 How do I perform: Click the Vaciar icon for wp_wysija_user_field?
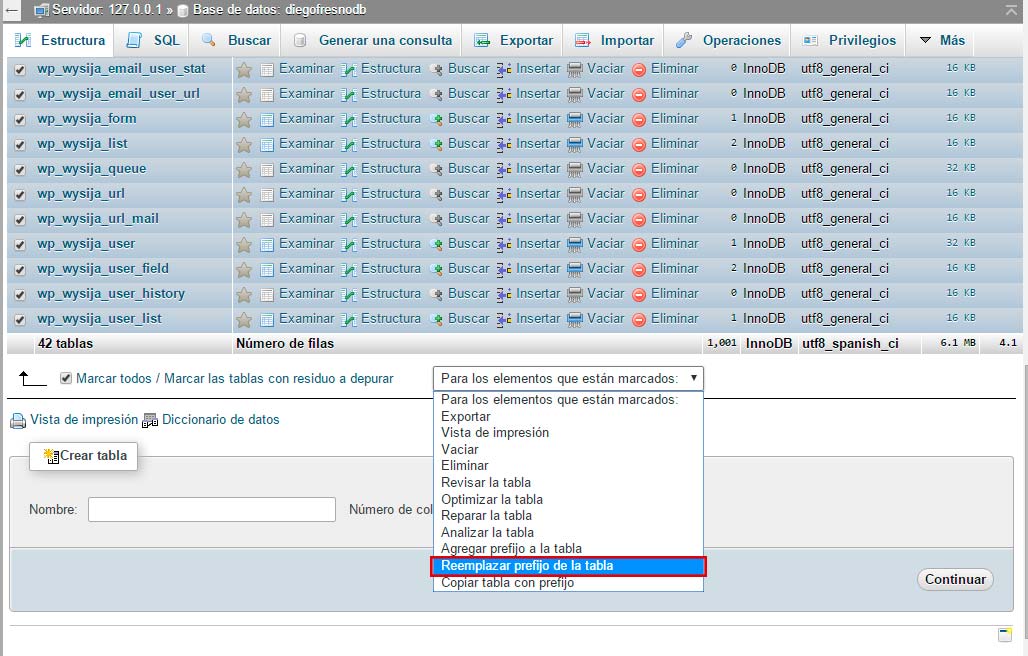point(574,268)
